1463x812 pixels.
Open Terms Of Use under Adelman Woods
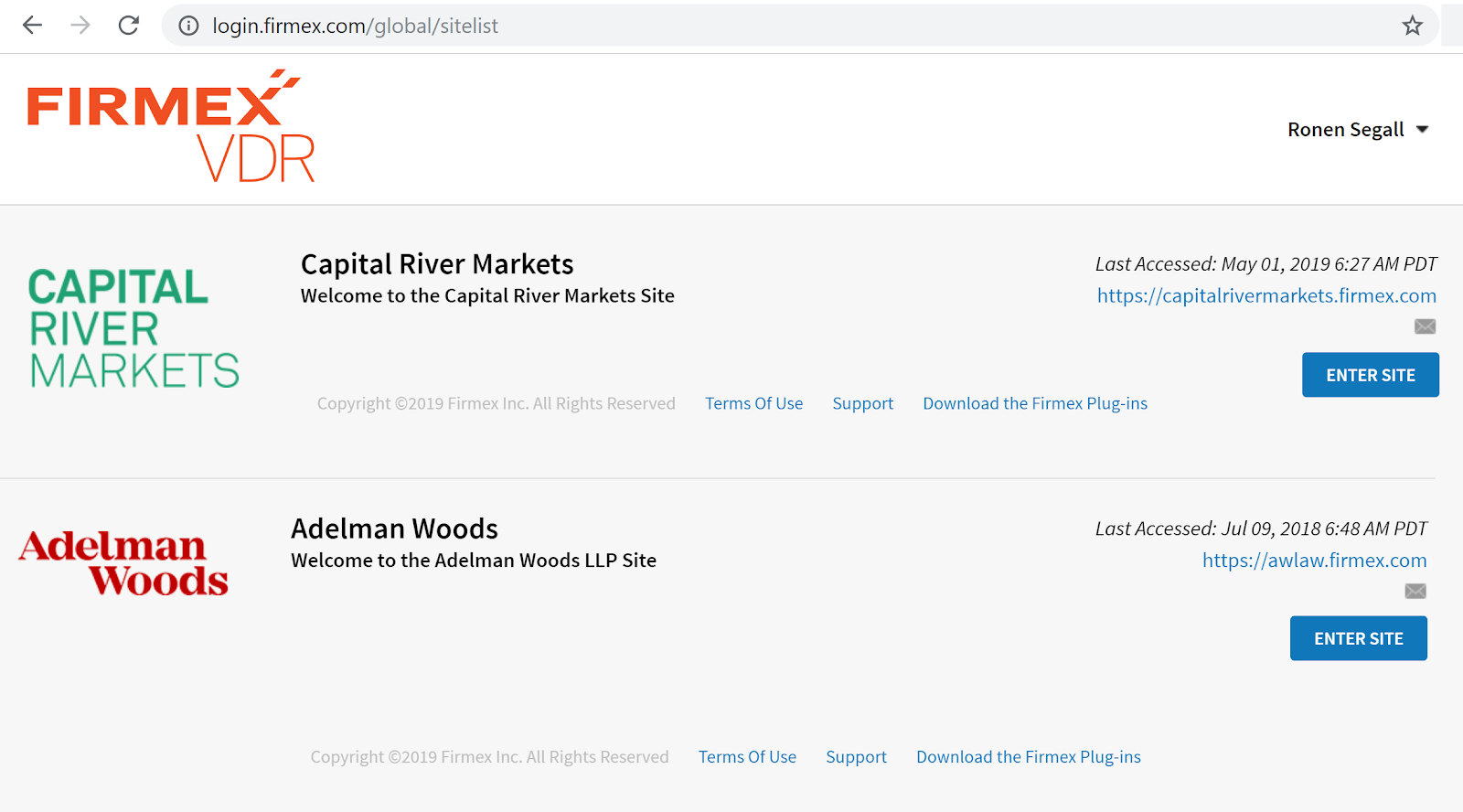click(x=747, y=757)
